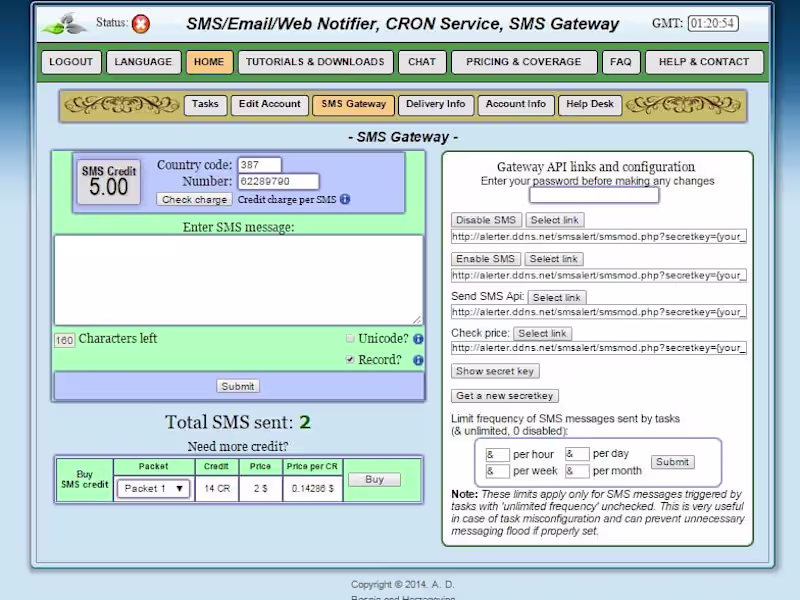Click the Country code input field
The height and width of the screenshot is (600, 800).
point(260,165)
